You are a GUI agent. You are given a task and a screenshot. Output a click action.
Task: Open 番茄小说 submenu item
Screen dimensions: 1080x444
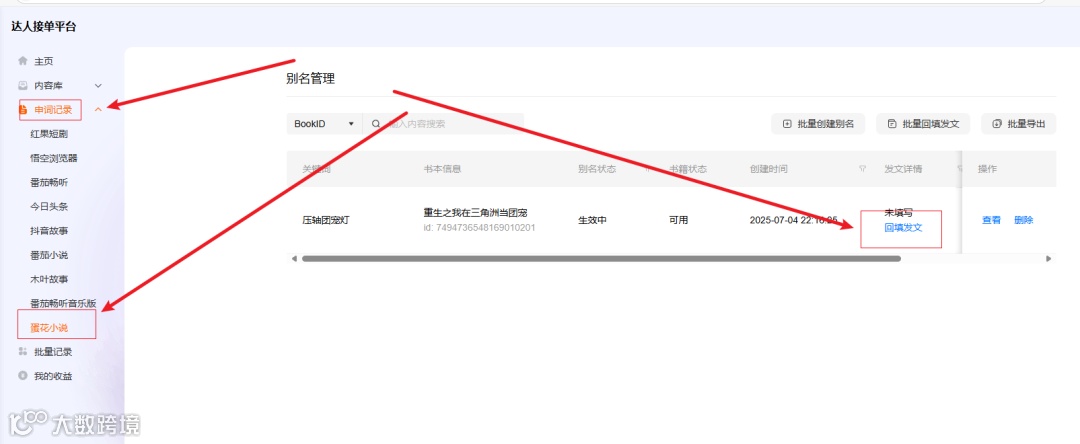coord(49,255)
